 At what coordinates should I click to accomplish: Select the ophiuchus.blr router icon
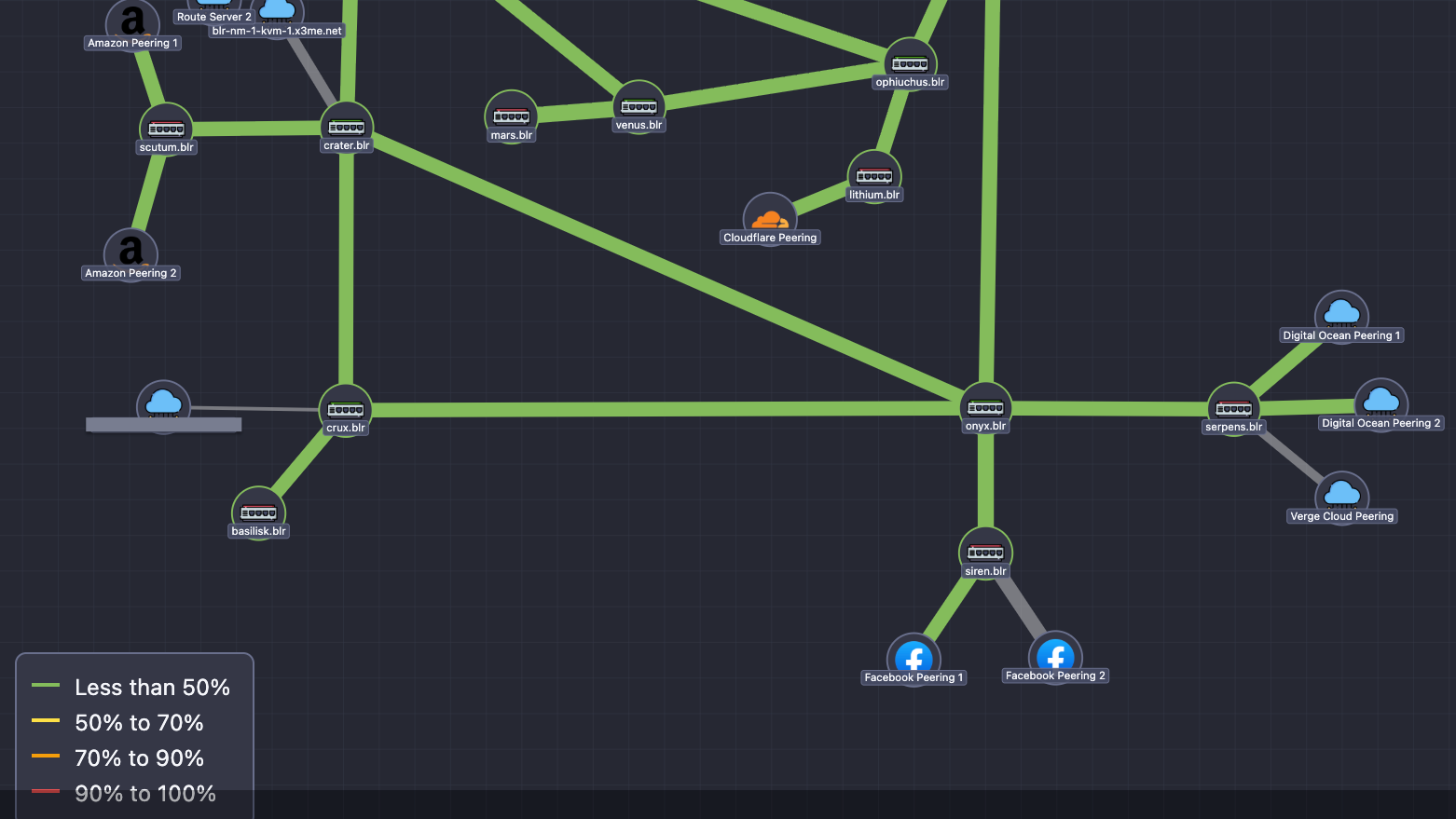(x=909, y=61)
